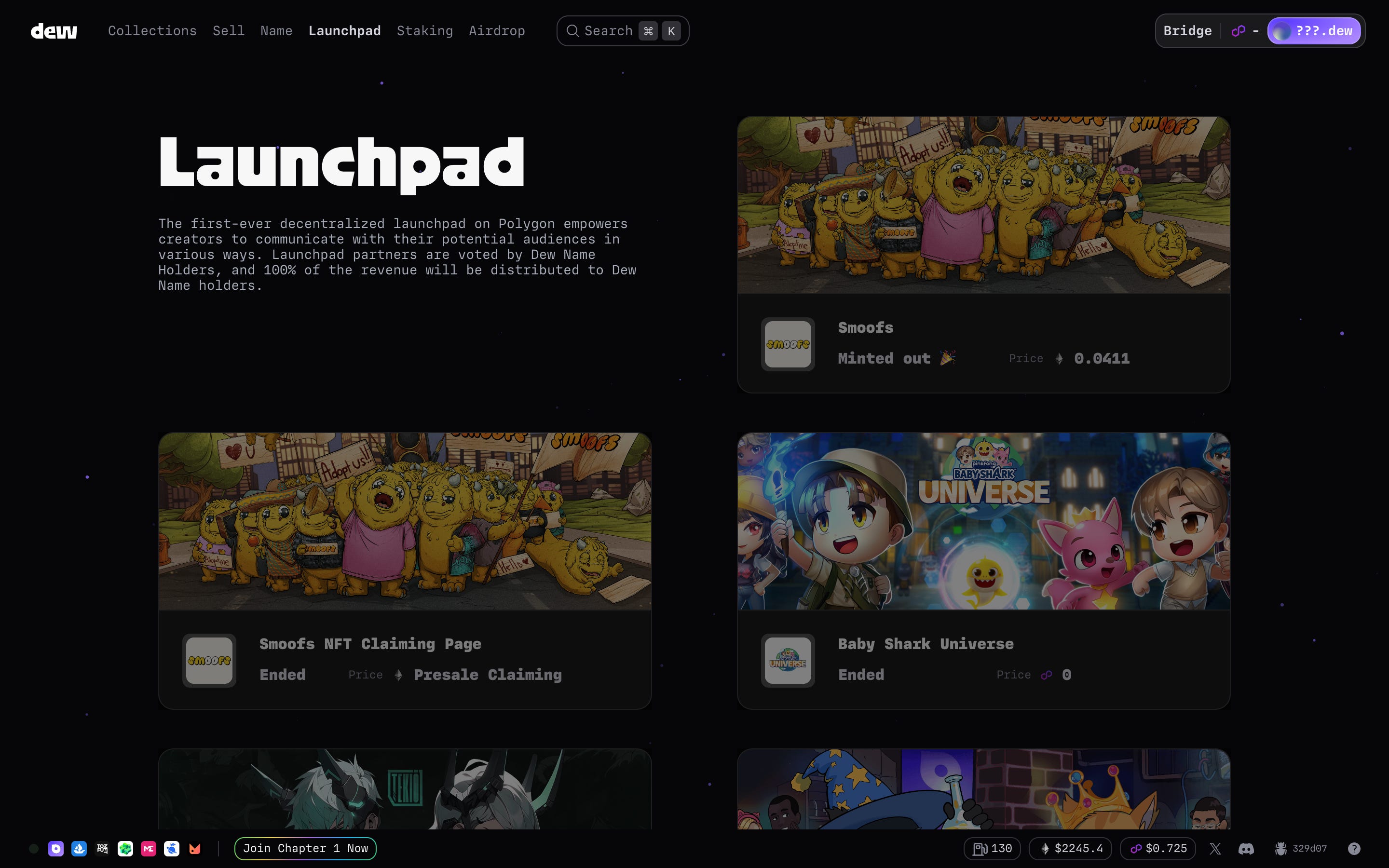
Task: Click Join Chapter 1 Now button
Action: click(x=305, y=849)
